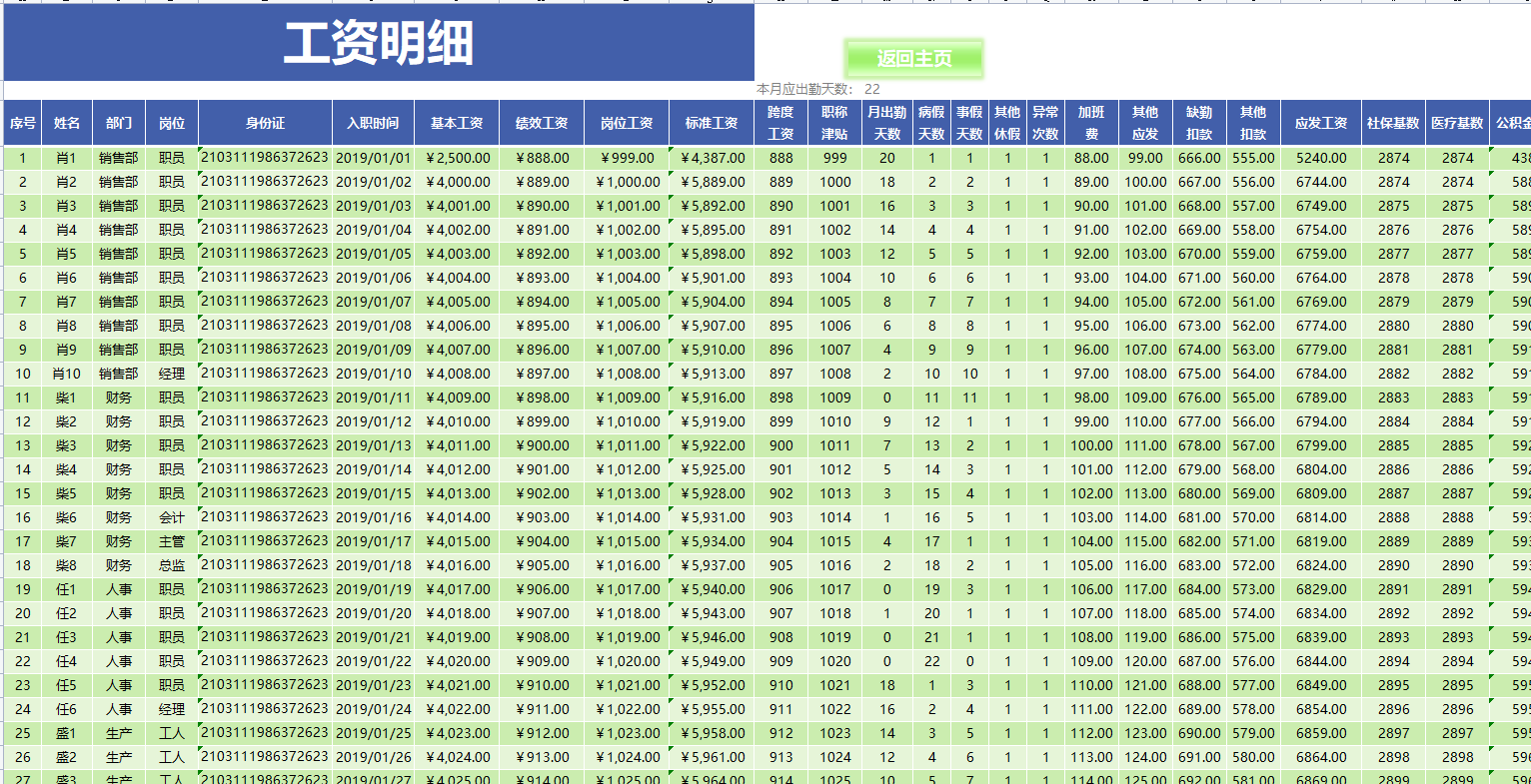The image size is (1531, 784).
Task: Click the hire date 2019/01/15 cell
Action: point(373,493)
